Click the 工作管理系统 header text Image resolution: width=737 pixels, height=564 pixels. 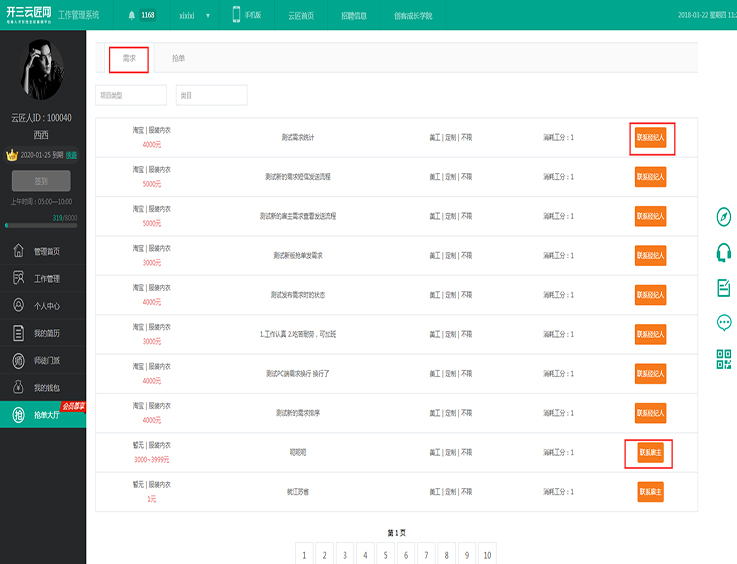point(78,15)
